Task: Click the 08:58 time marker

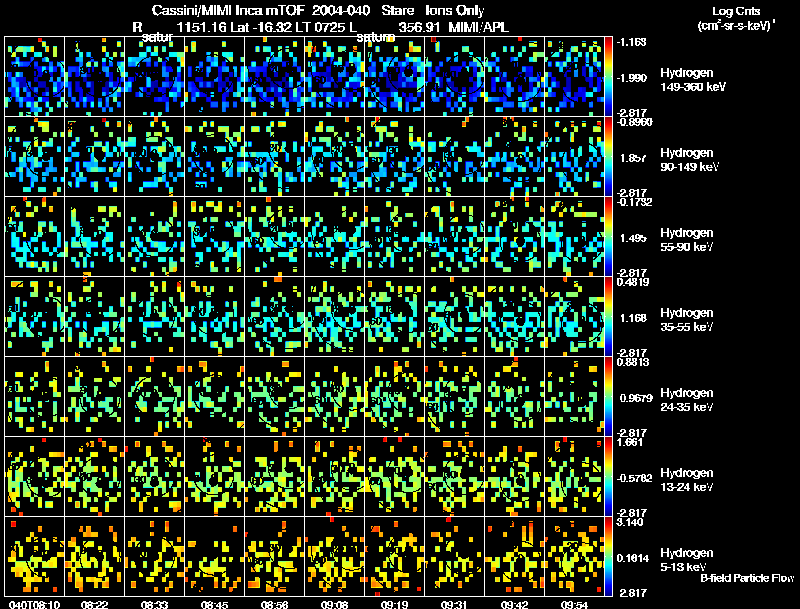Action: click(274, 604)
